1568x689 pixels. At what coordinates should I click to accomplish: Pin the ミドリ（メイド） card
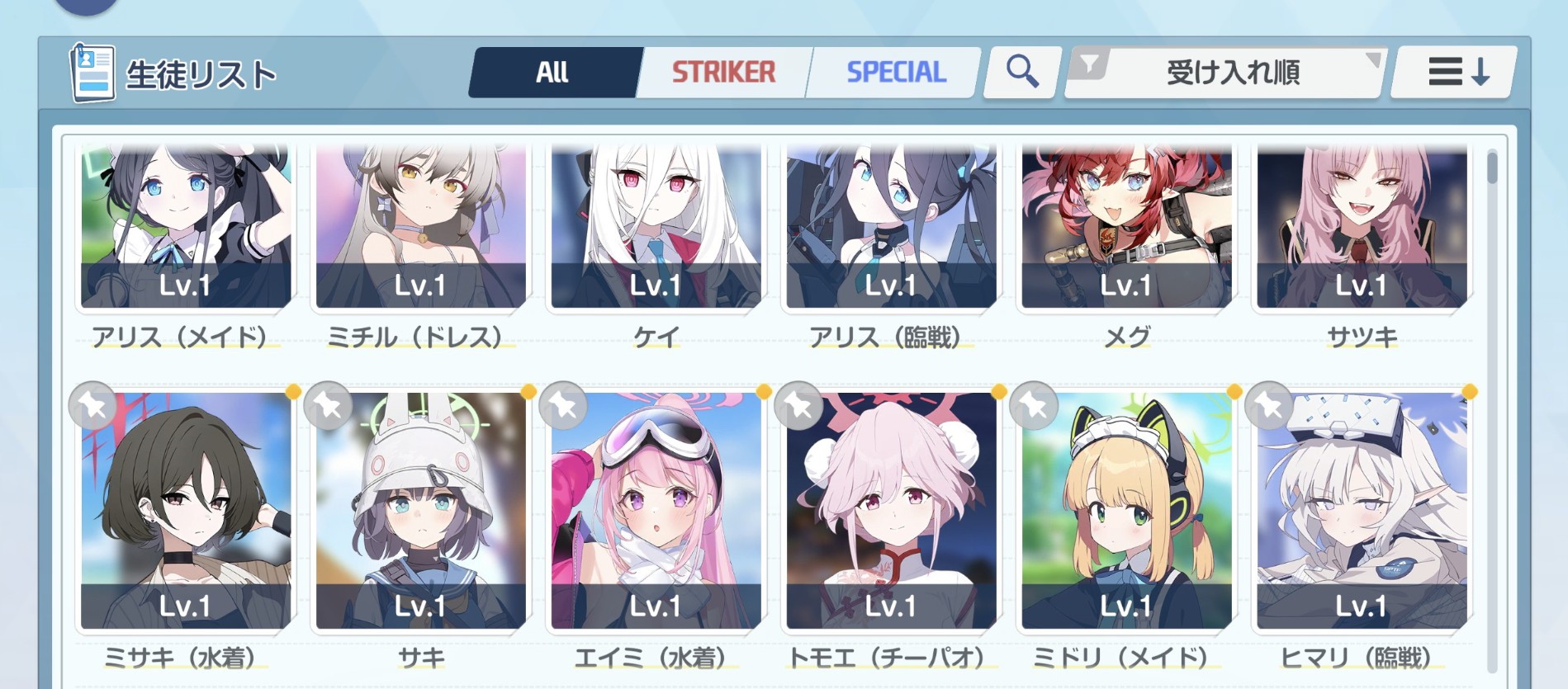1034,405
